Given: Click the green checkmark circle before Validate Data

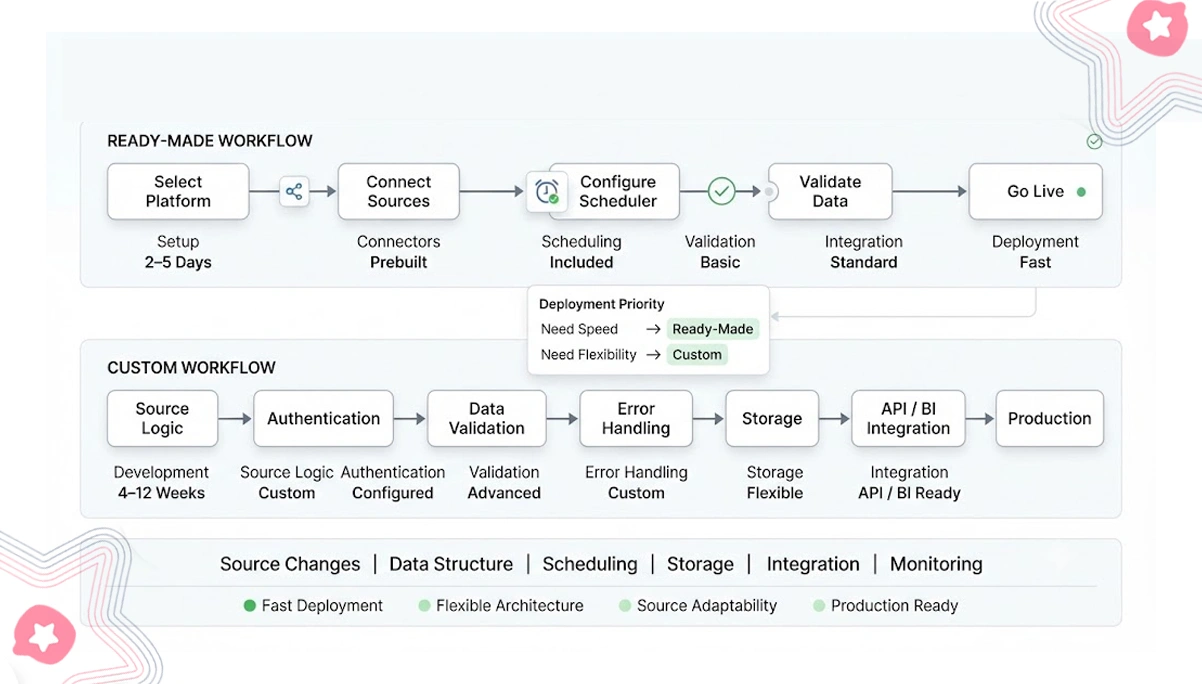Looking at the screenshot, I should coord(721,190).
